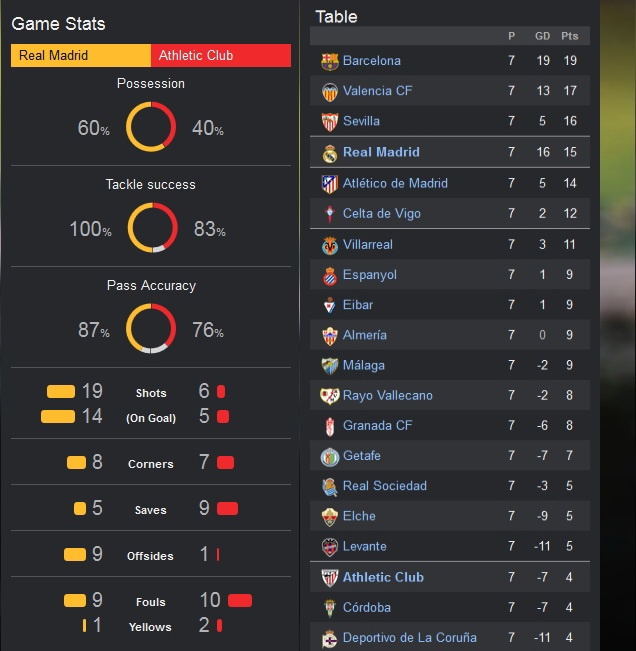Click the Real Madrid crest in table
Screen dimensions: 636x651
[329, 153]
